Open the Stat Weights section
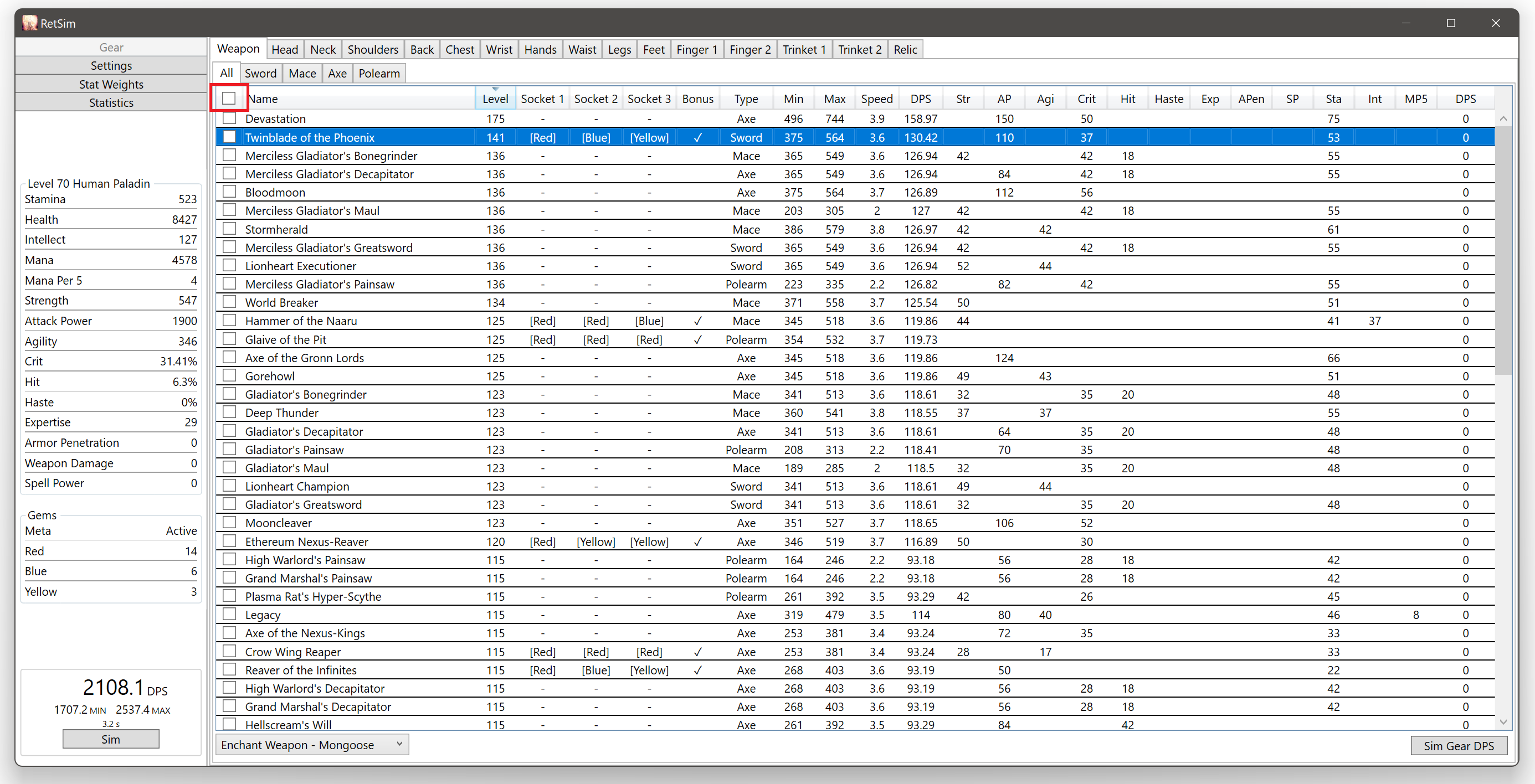This screenshot has height=784, width=1535. pos(111,84)
